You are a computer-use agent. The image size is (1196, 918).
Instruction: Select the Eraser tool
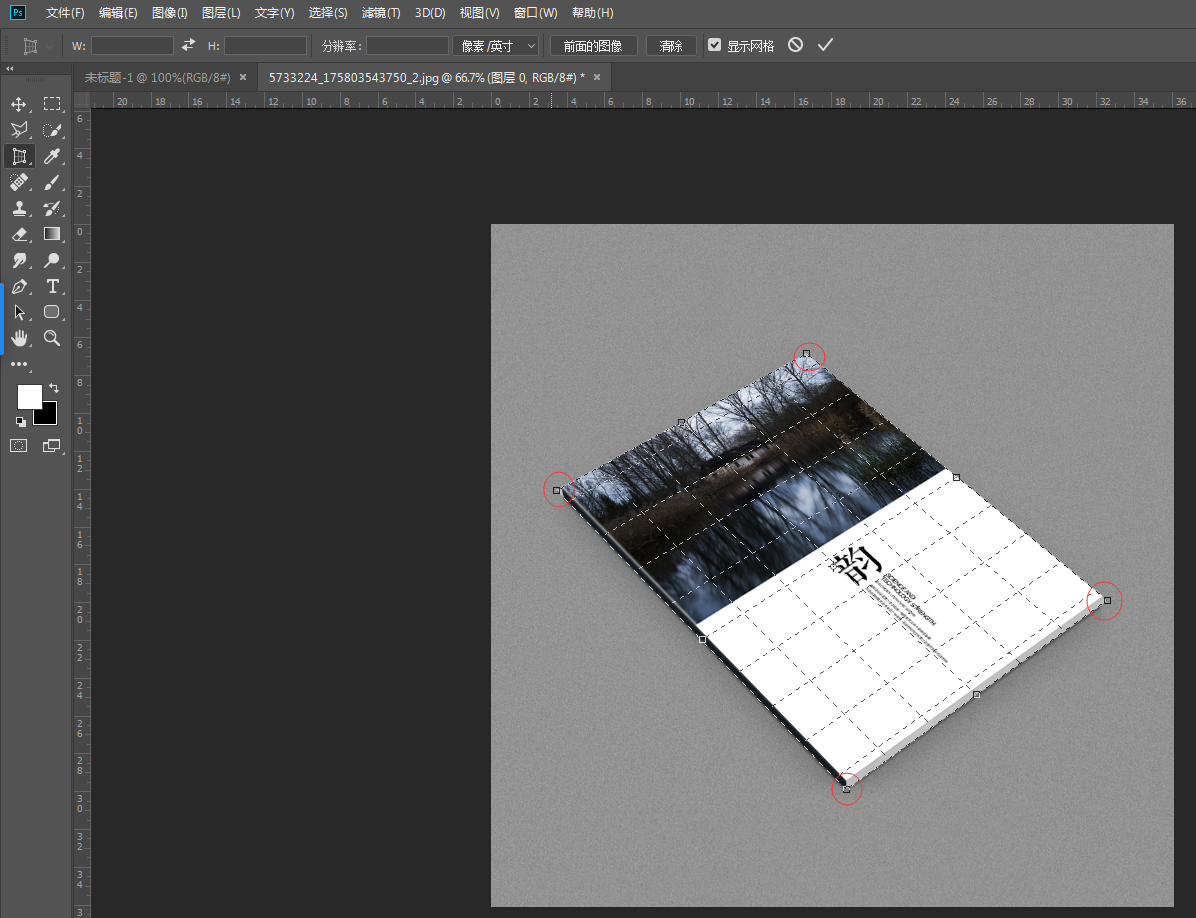tap(19, 234)
